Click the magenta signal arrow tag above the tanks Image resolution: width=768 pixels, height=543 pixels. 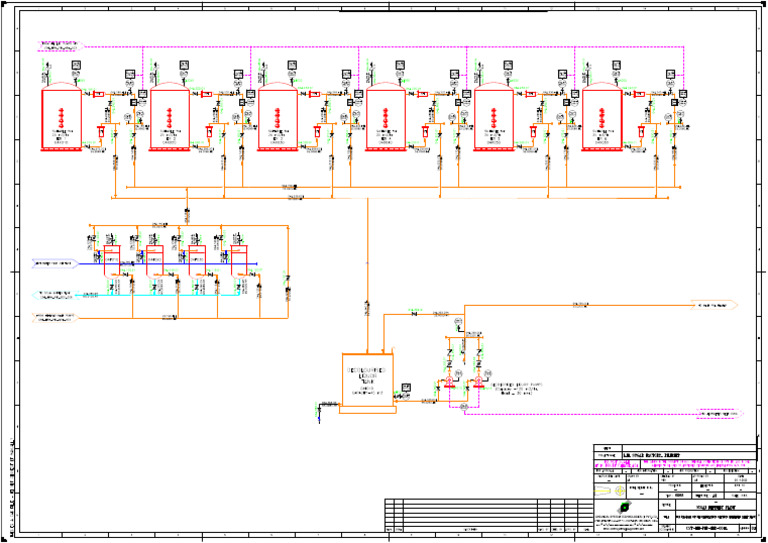pyautogui.click(x=61, y=46)
